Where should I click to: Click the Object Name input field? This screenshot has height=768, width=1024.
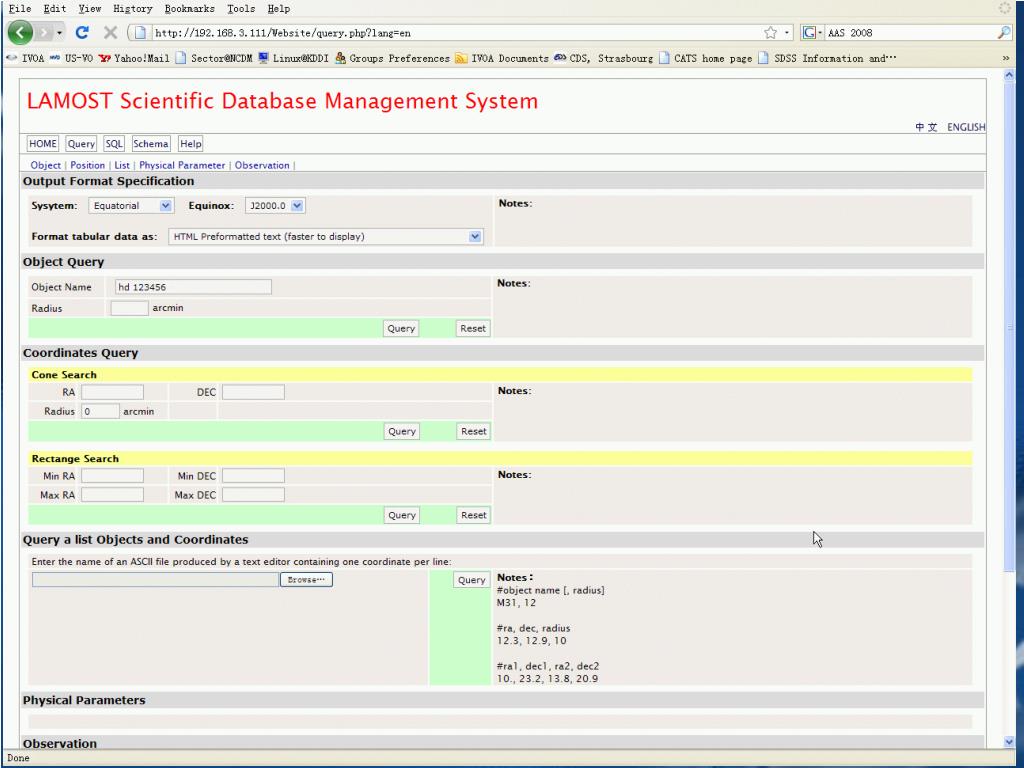(193, 287)
